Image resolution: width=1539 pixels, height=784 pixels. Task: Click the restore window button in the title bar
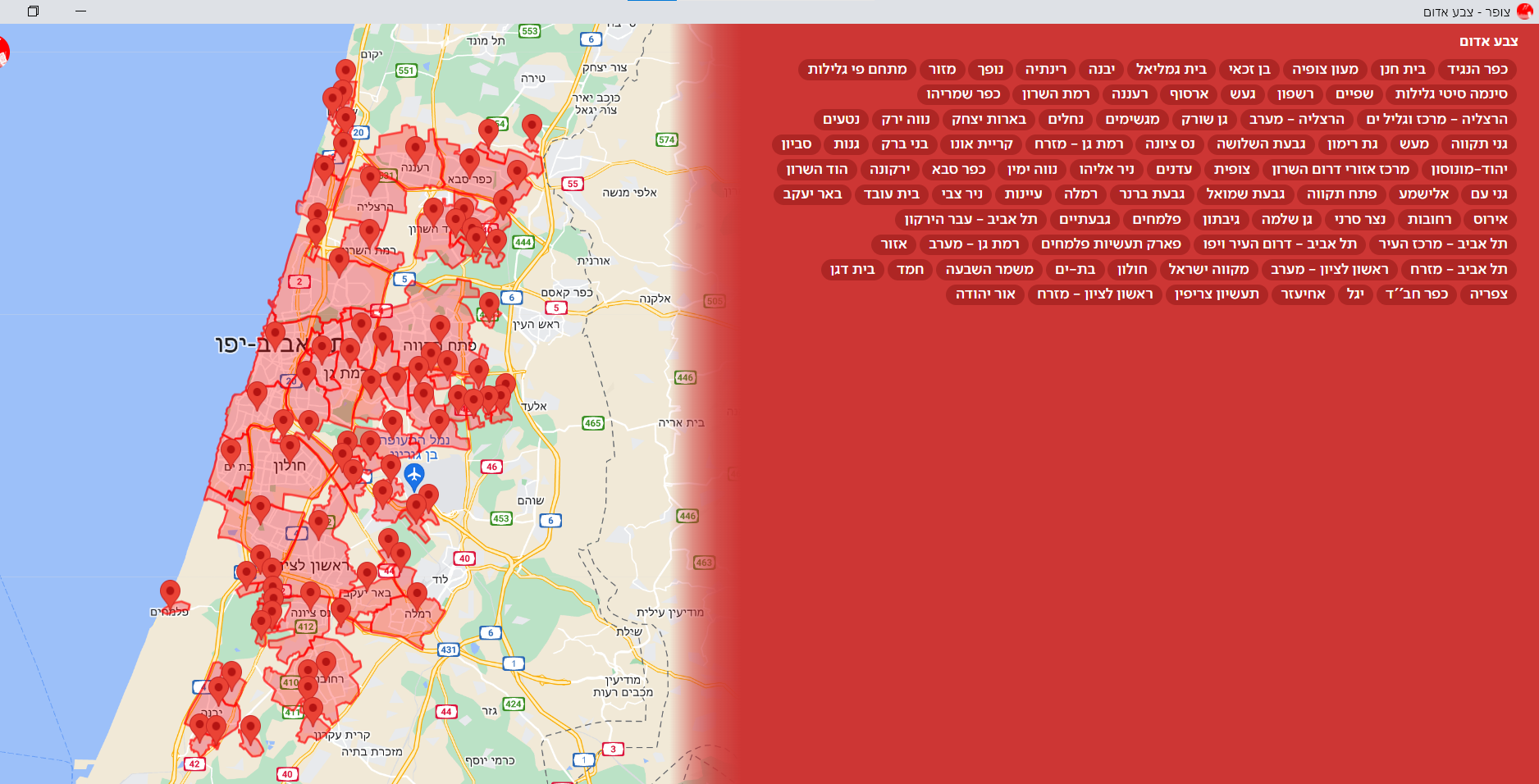tap(33, 11)
